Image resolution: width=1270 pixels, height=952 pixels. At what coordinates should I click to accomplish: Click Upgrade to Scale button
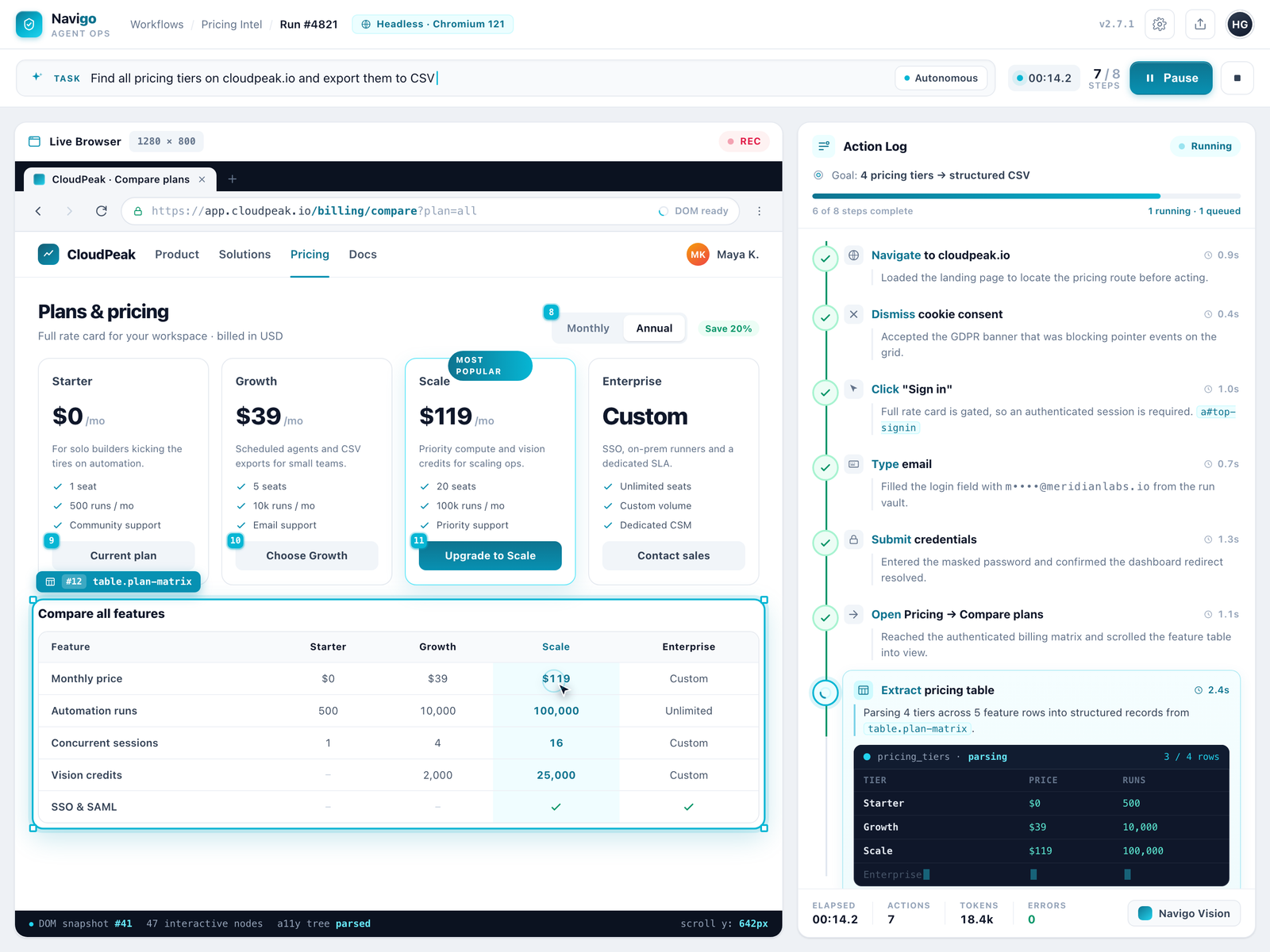coord(490,555)
